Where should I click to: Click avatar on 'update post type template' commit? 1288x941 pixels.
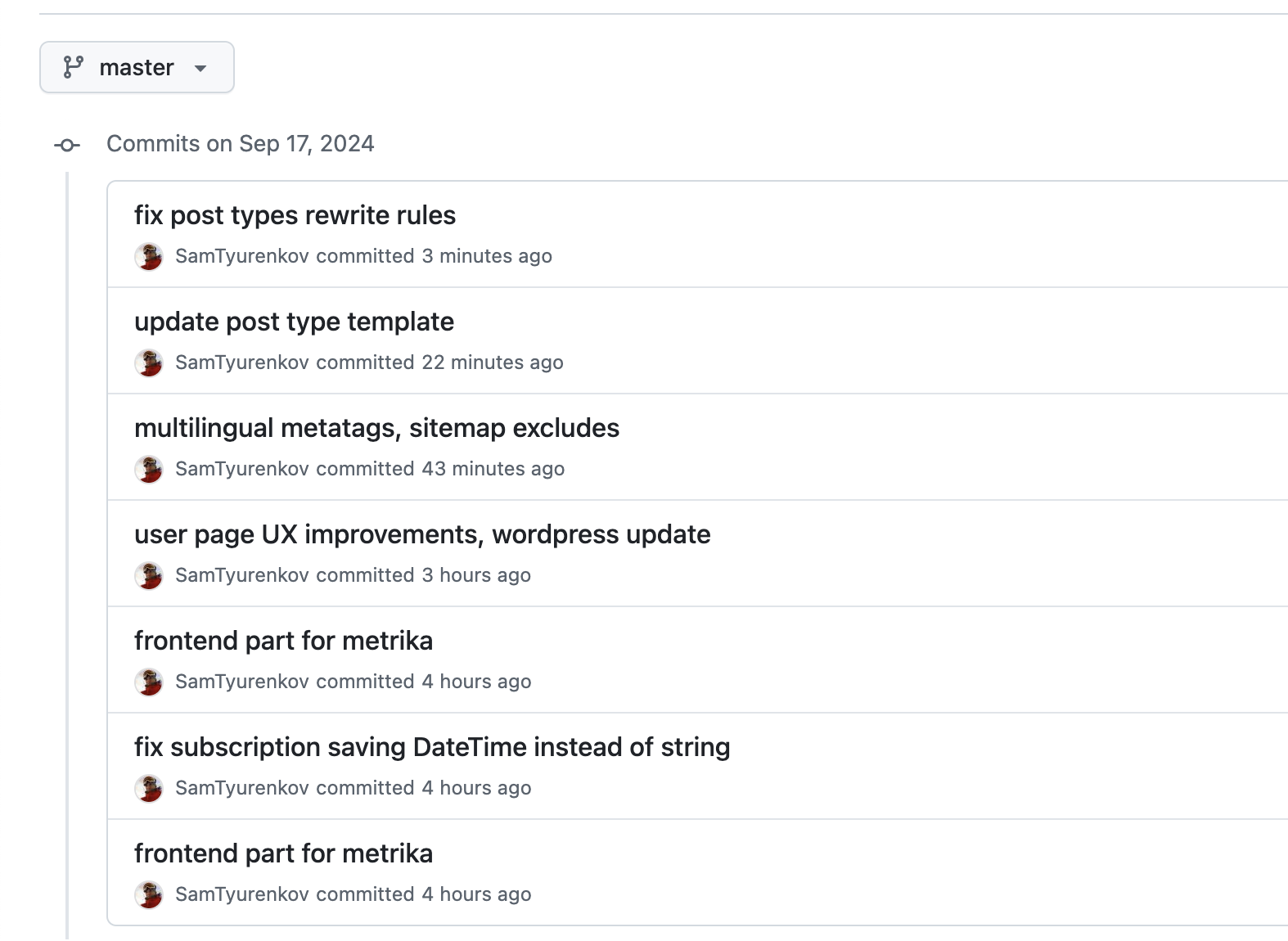pyautogui.click(x=149, y=362)
